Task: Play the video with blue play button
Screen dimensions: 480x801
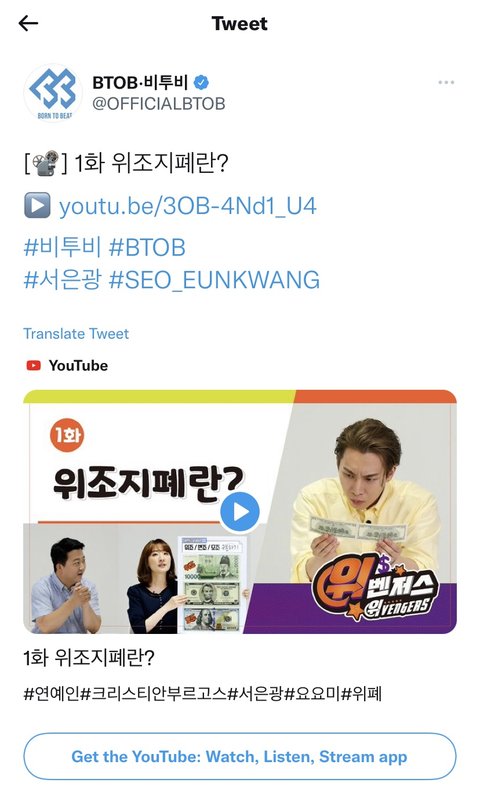Action: [239, 512]
